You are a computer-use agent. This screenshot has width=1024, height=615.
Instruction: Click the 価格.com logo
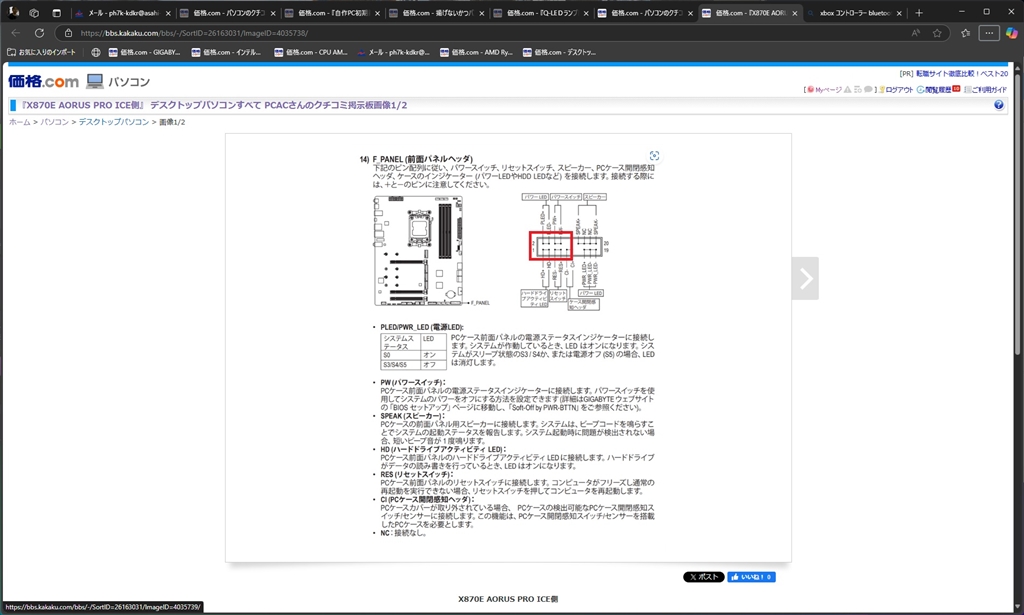coord(43,82)
